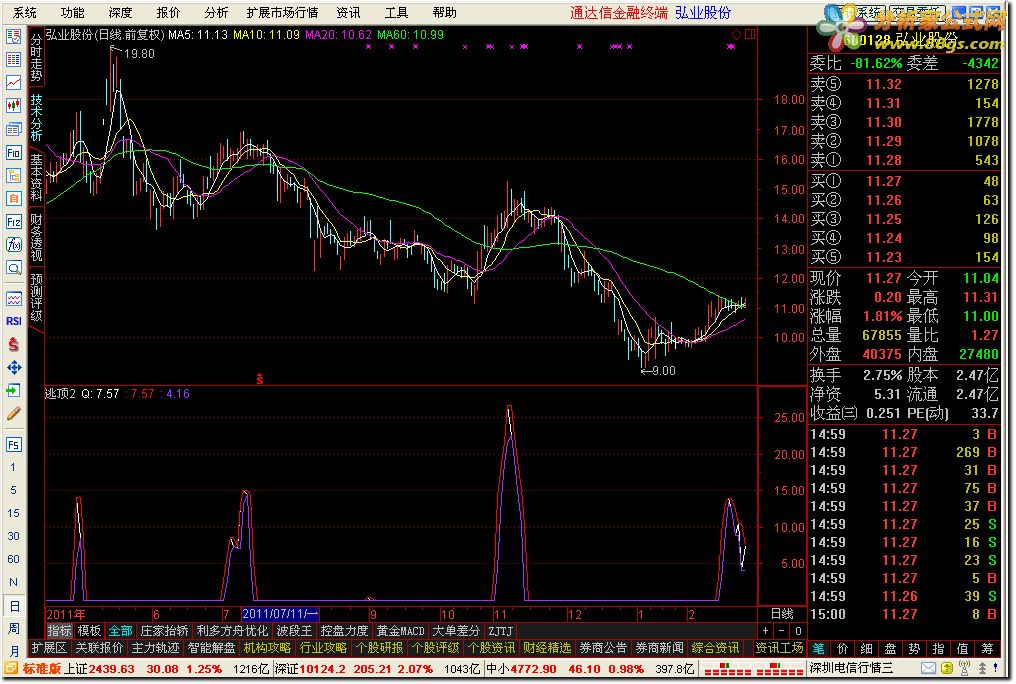Click the antenna signal icon in status bar

[x=964, y=668]
